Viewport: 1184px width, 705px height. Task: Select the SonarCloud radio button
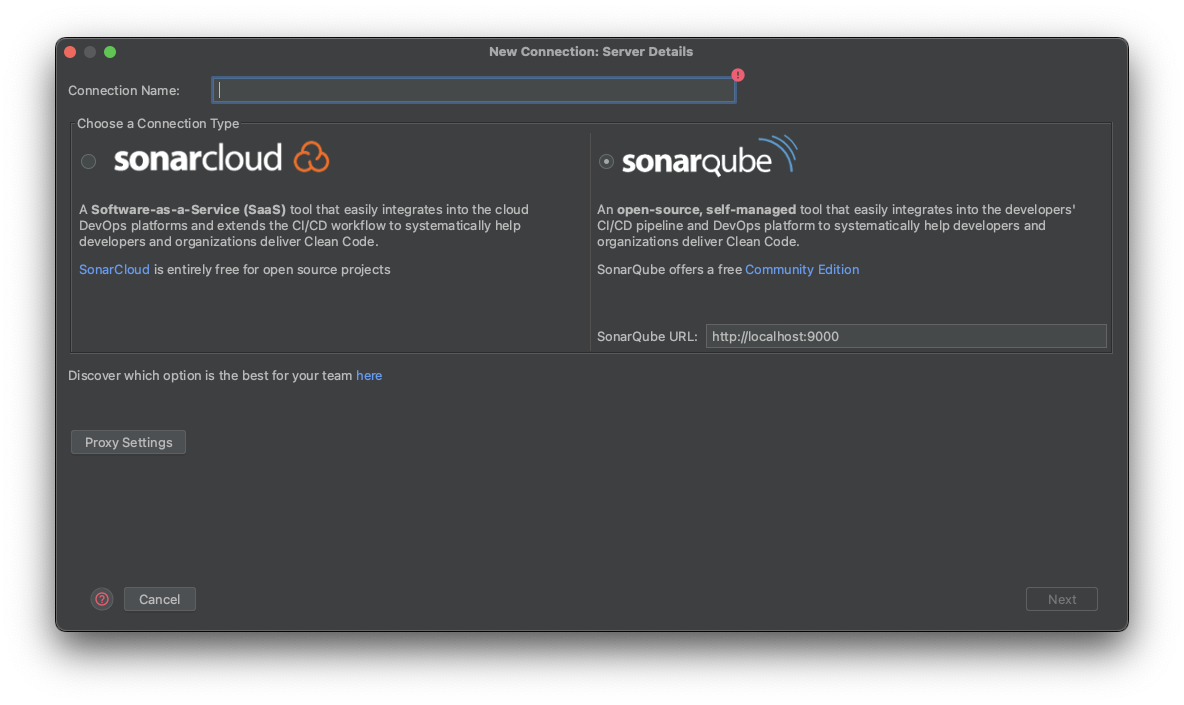point(88,162)
